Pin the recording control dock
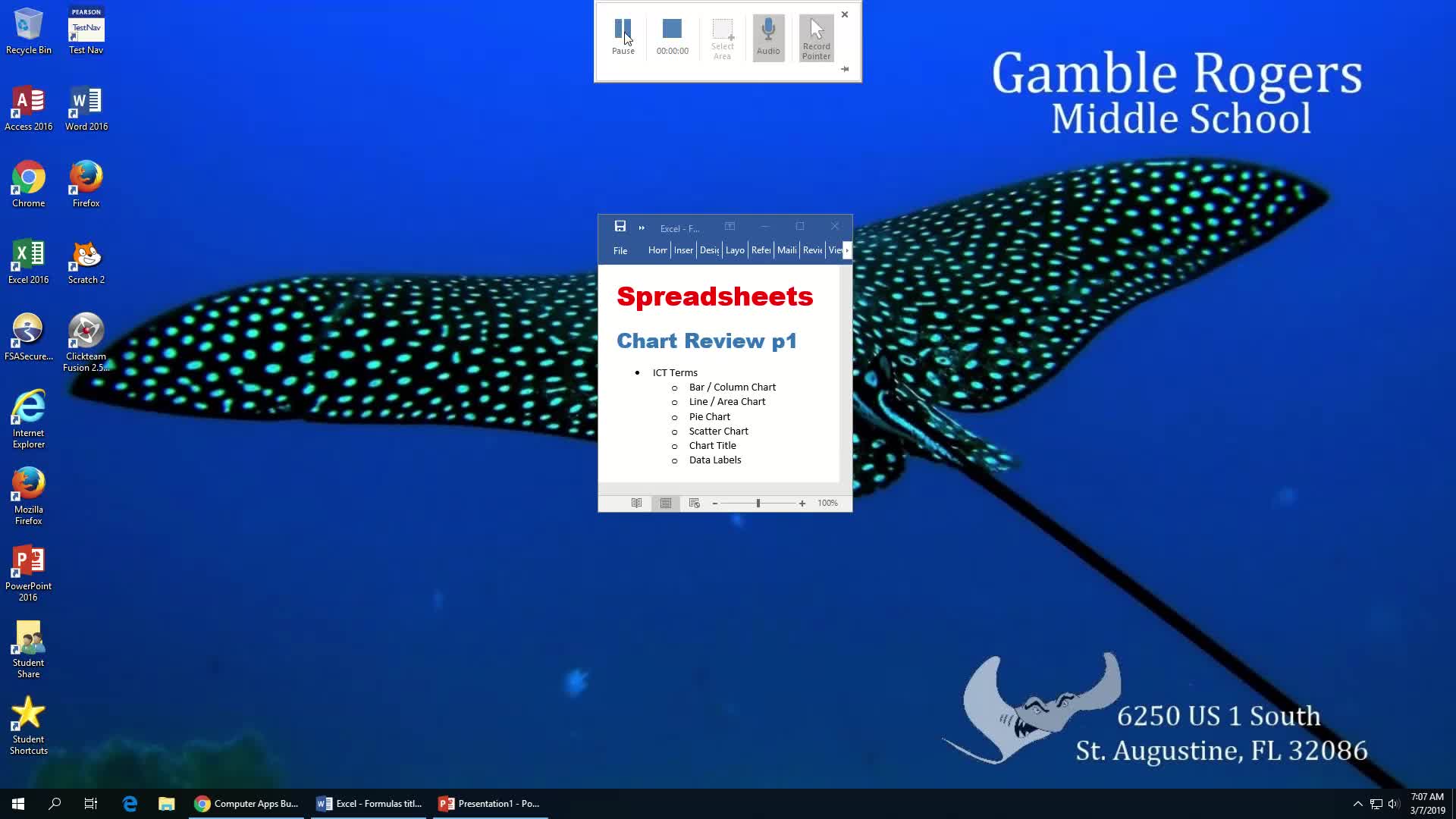Screen dimensions: 1456x819 pos(845,69)
